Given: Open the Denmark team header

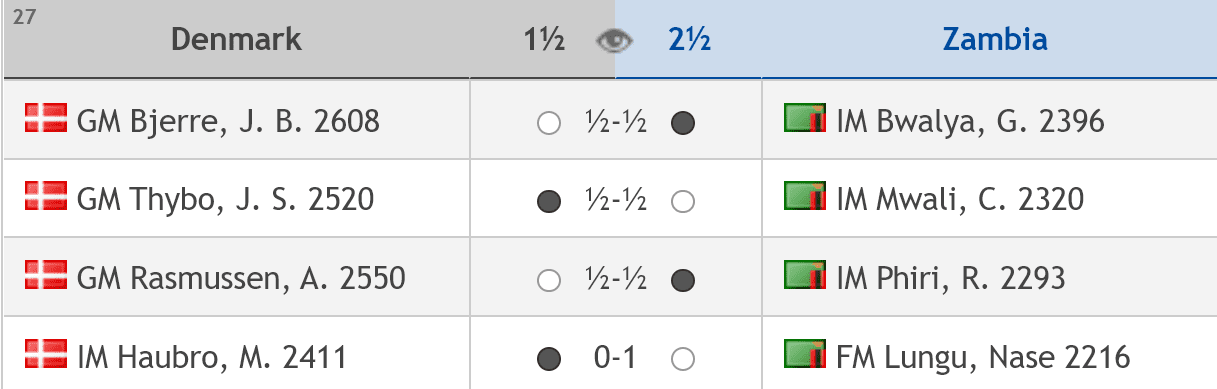Looking at the screenshot, I should (x=236, y=39).
